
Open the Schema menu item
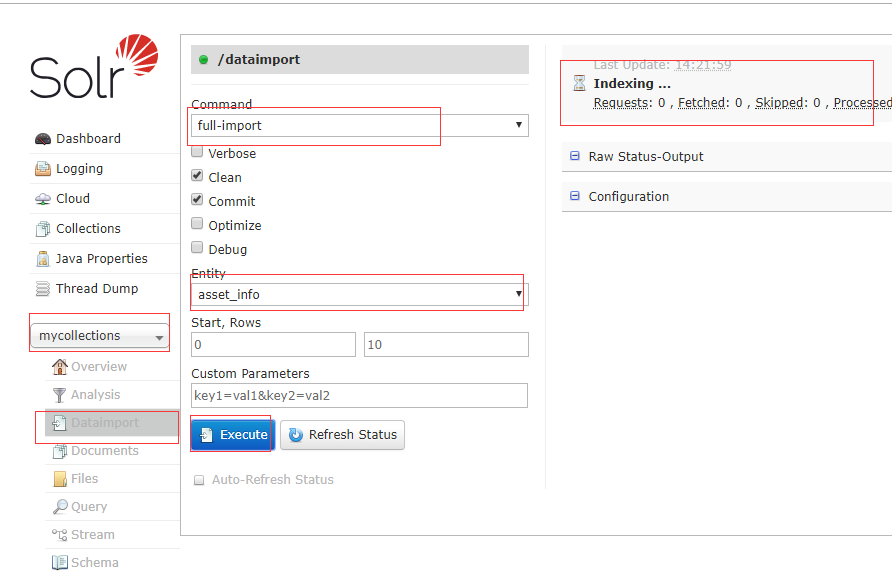94,563
